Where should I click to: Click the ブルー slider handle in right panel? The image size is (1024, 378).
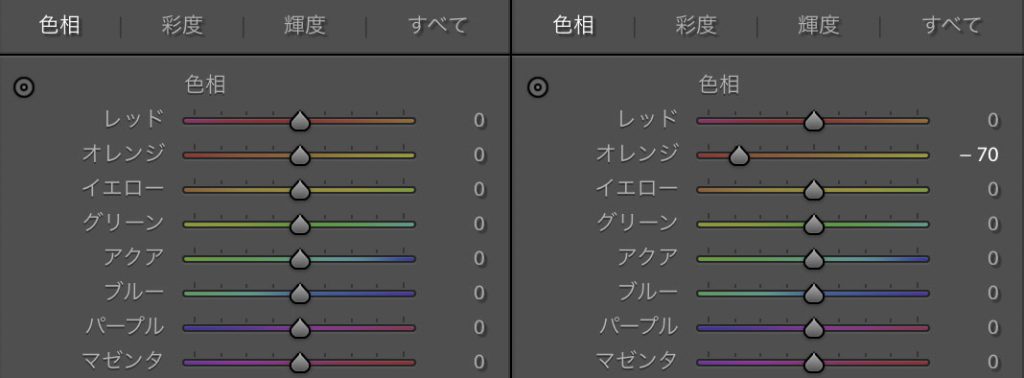(x=814, y=294)
